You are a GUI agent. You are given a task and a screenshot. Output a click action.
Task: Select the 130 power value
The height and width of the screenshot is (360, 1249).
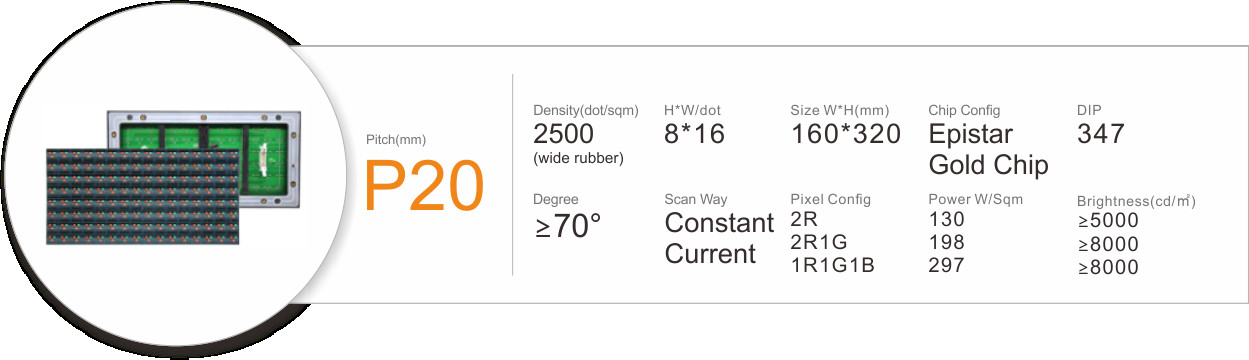(x=946, y=219)
